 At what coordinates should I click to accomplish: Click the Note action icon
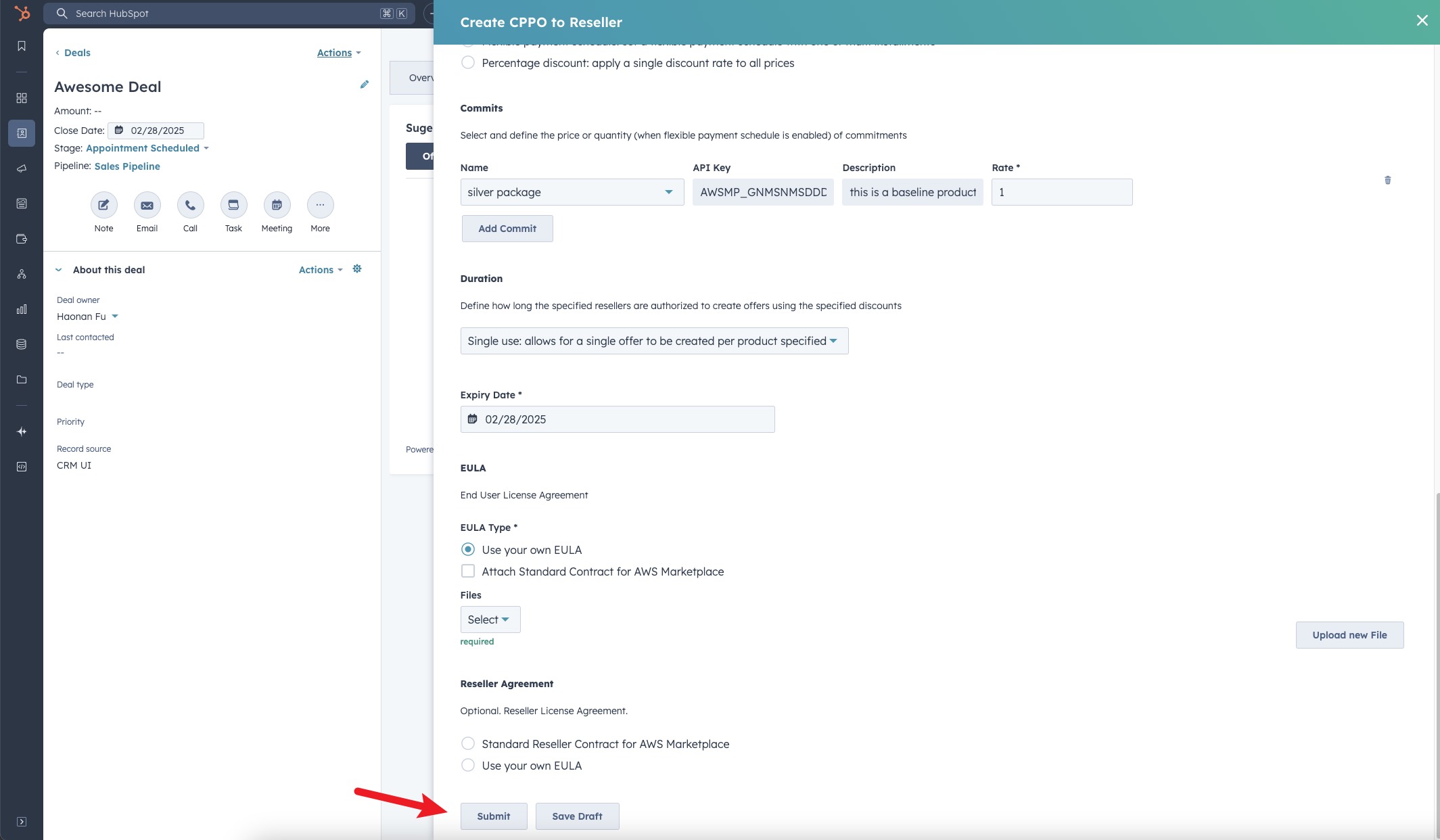pyautogui.click(x=103, y=205)
